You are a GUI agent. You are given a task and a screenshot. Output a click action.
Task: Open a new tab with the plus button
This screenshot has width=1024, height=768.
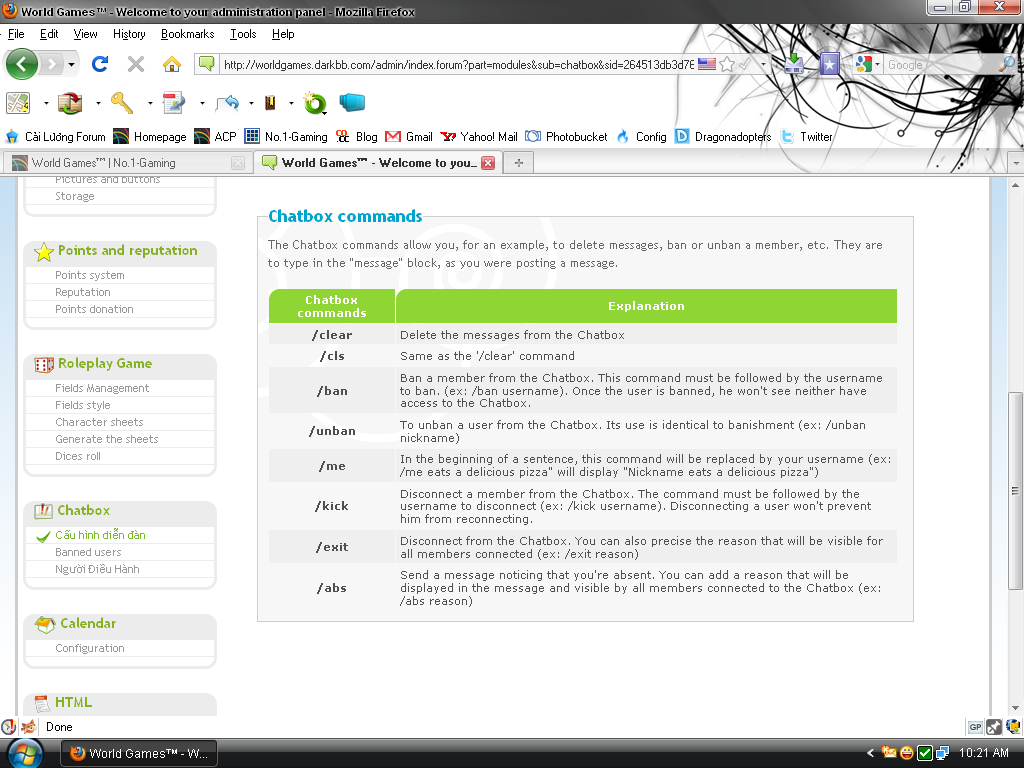[x=519, y=163]
